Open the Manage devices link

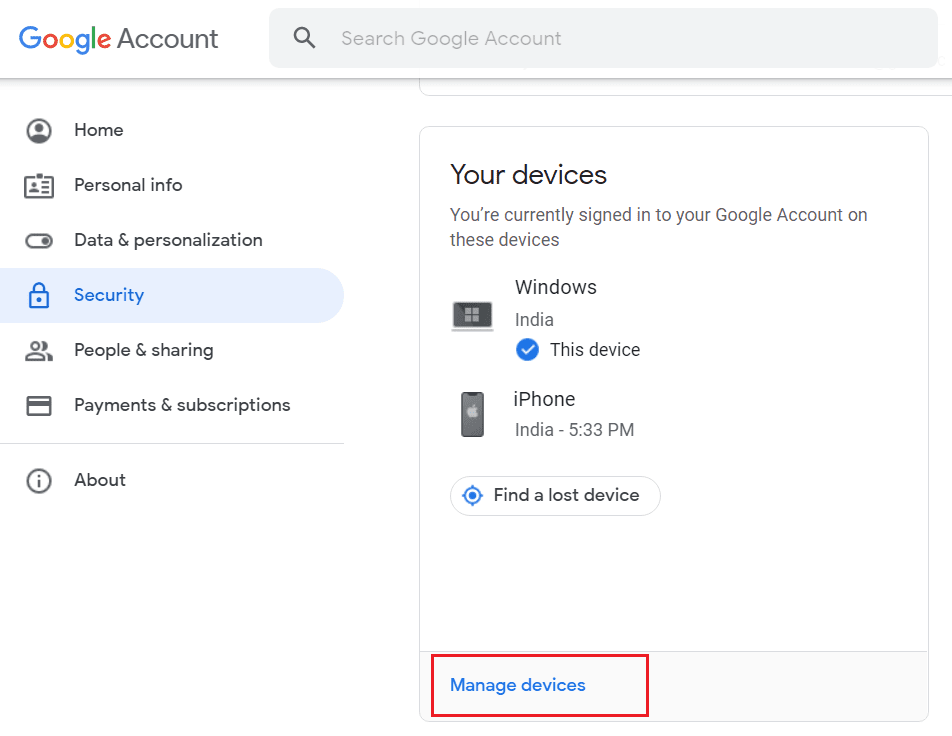518,685
